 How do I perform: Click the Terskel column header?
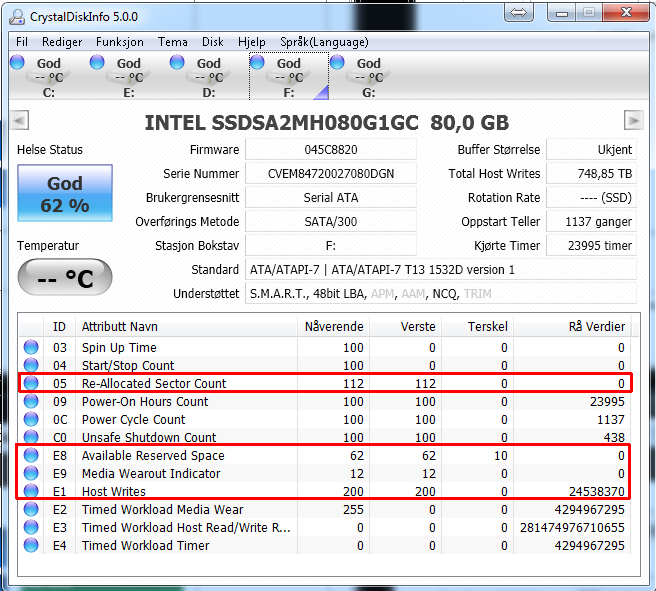[x=478, y=327]
